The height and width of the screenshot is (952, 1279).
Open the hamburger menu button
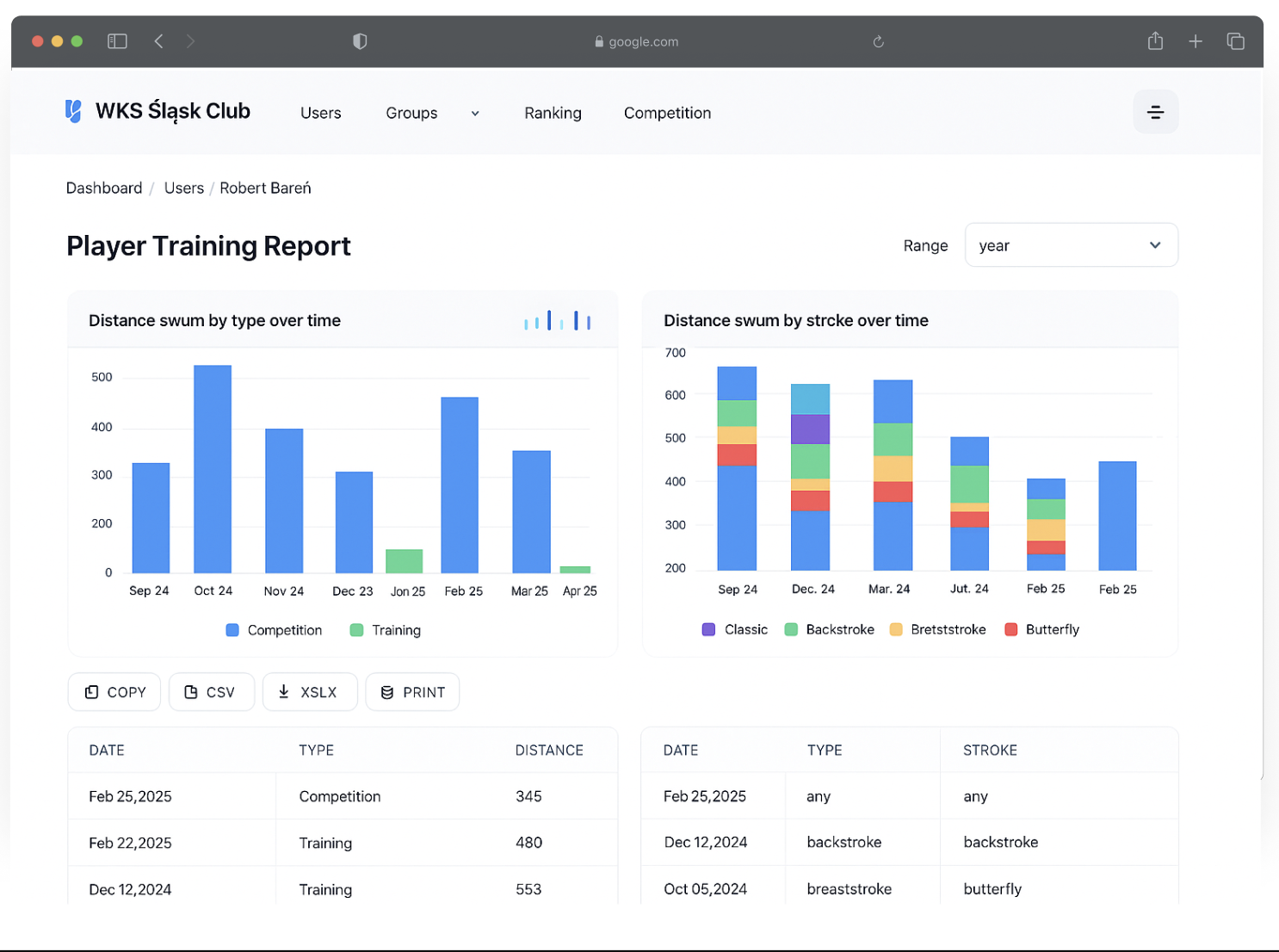(1155, 112)
